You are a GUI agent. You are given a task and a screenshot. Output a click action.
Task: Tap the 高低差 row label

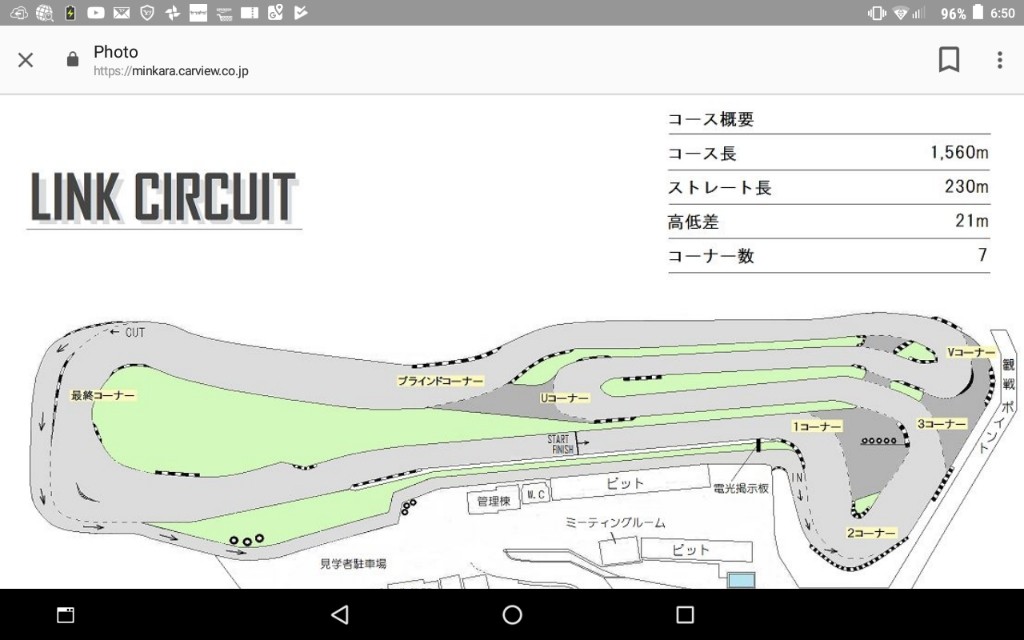[x=693, y=222]
